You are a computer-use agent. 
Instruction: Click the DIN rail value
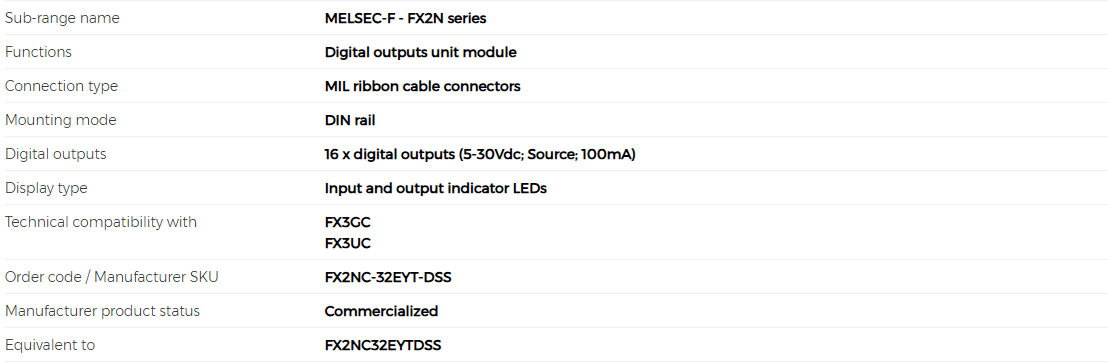tap(350, 120)
